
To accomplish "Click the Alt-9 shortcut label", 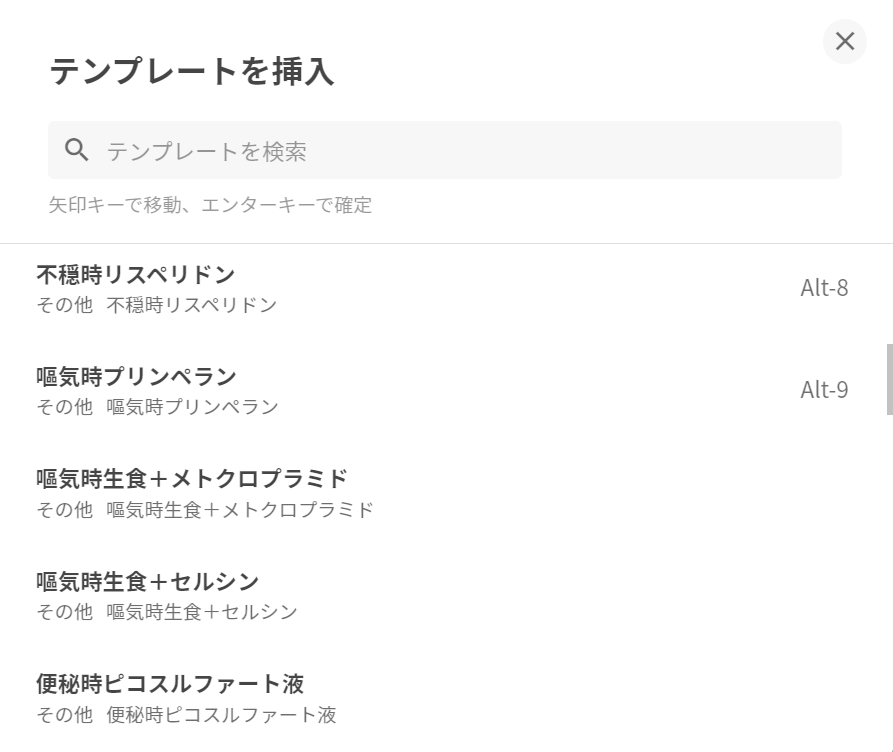I will (824, 390).
